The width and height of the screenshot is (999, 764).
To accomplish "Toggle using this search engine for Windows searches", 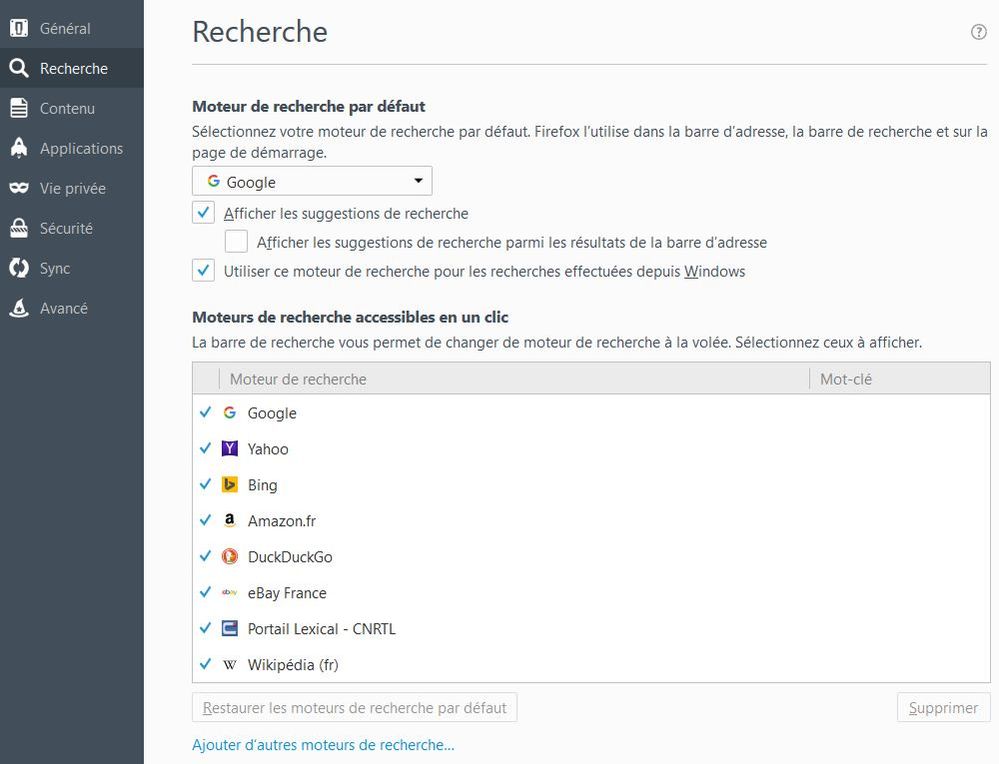I will (204, 271).
